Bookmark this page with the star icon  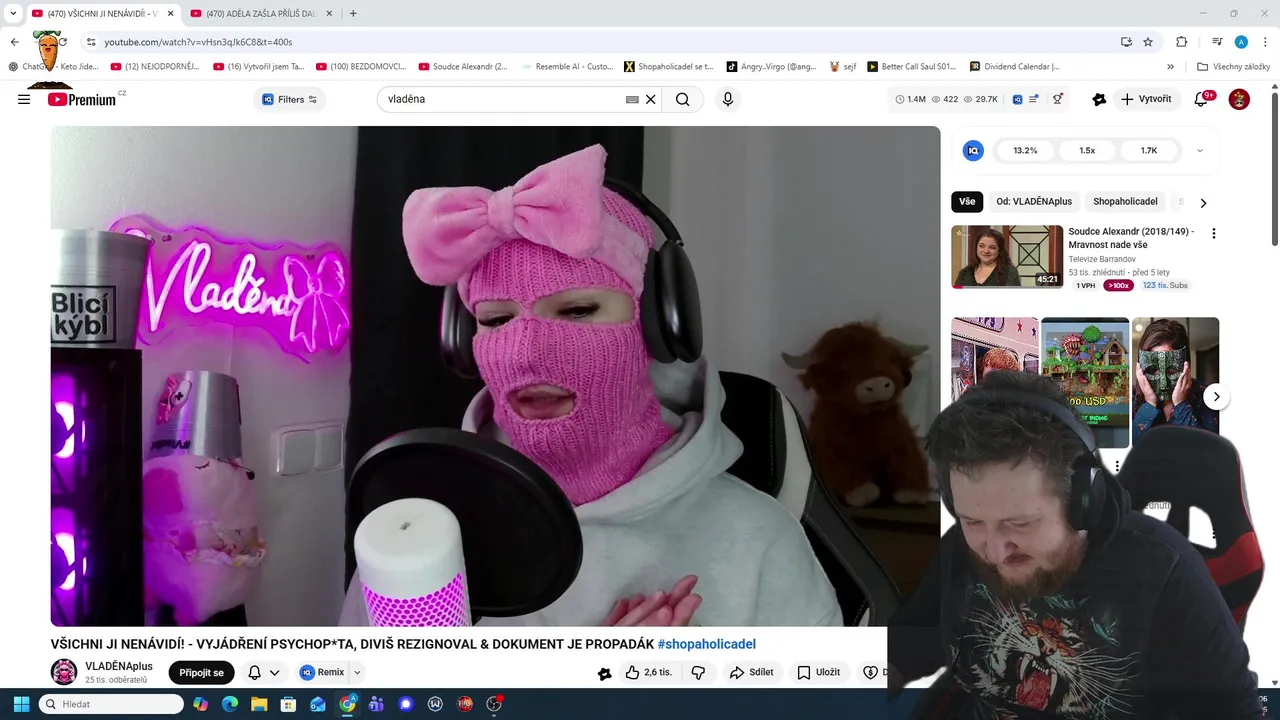(x=1148, y=42)
